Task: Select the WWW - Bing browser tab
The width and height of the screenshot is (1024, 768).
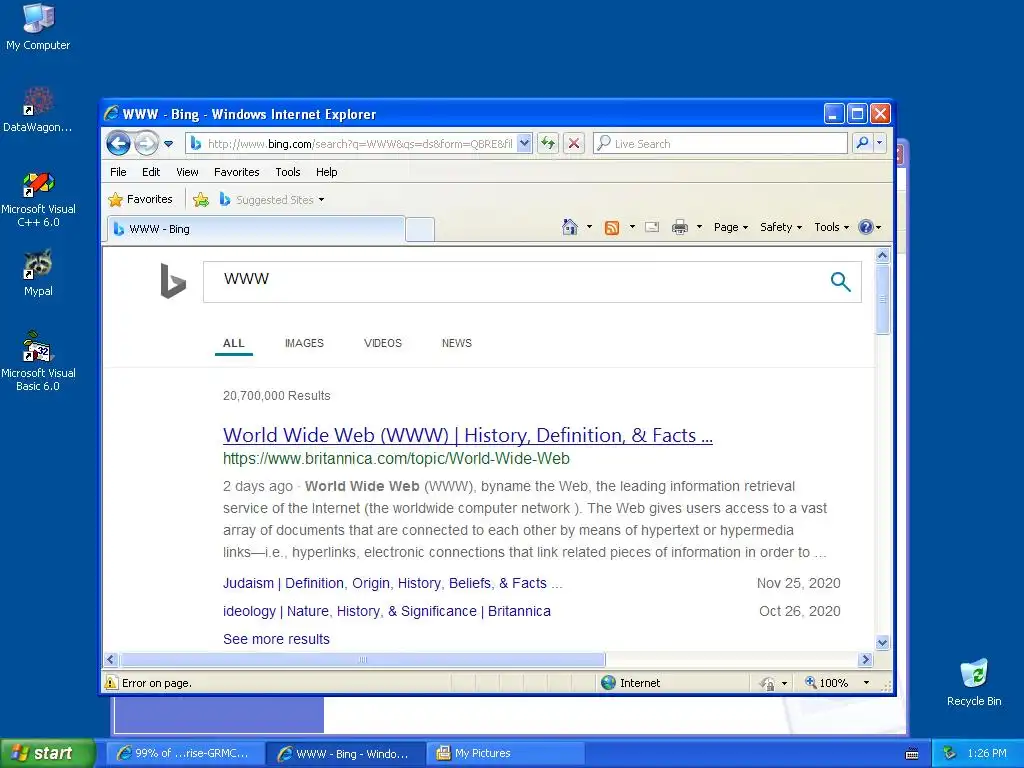Action: pos(255,229)
